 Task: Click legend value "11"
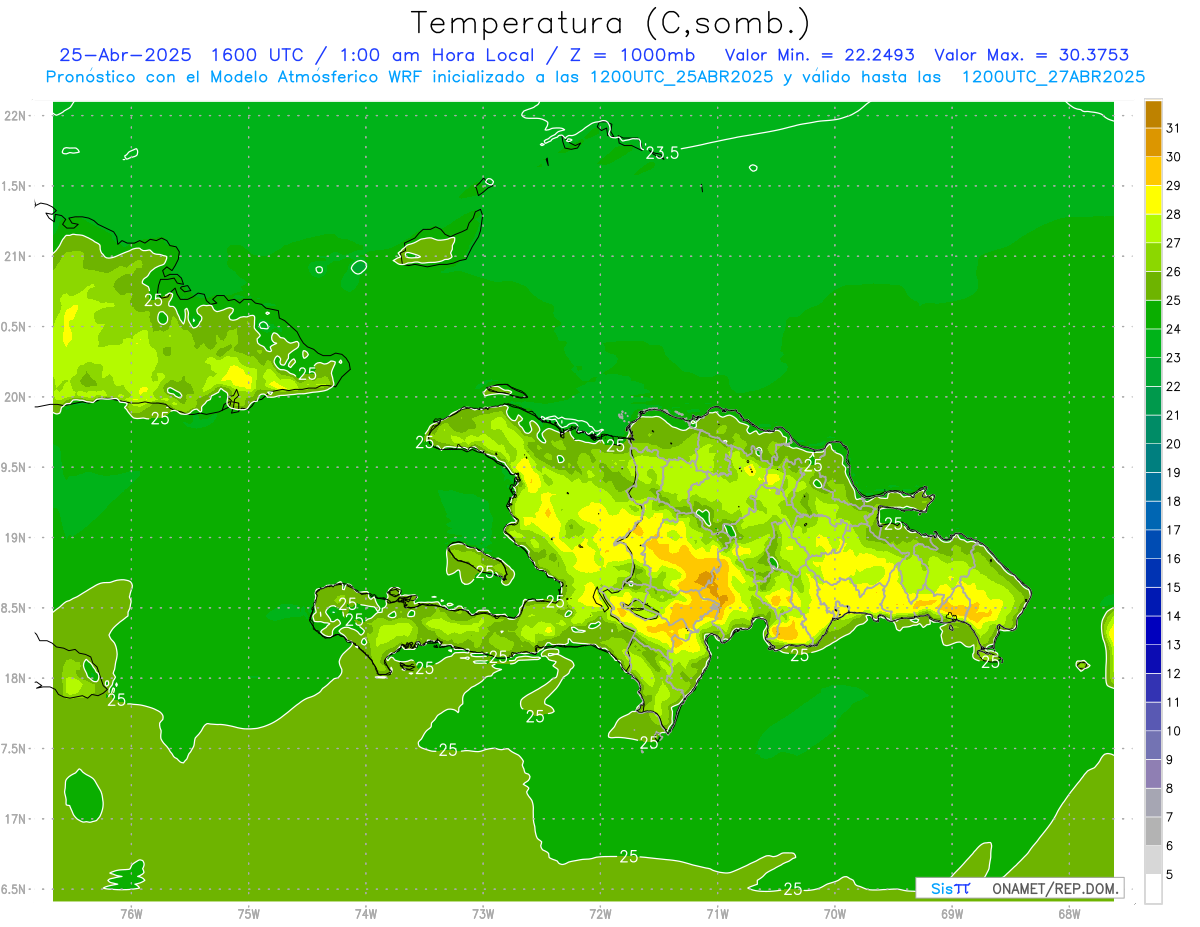[x=1173, y=702]
